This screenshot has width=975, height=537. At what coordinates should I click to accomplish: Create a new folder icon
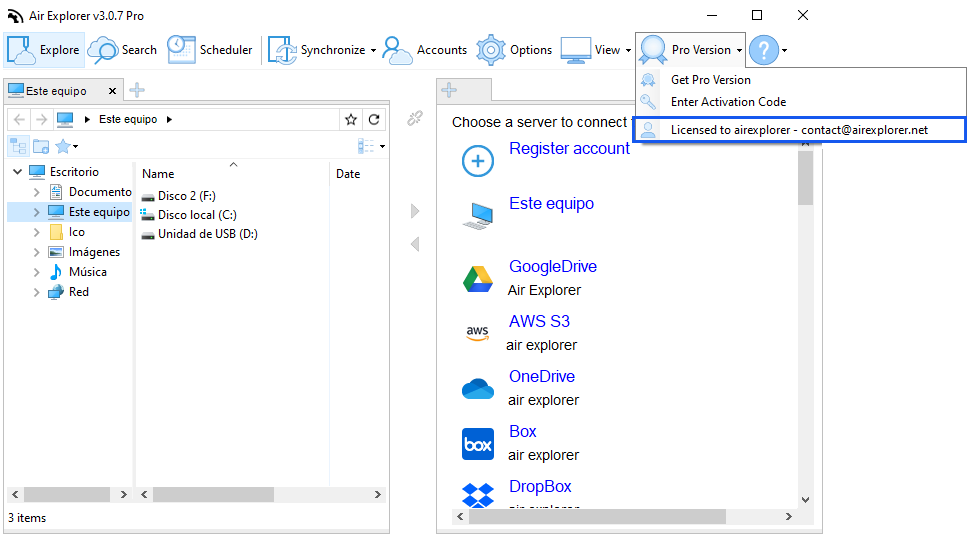tap(41, 147)
